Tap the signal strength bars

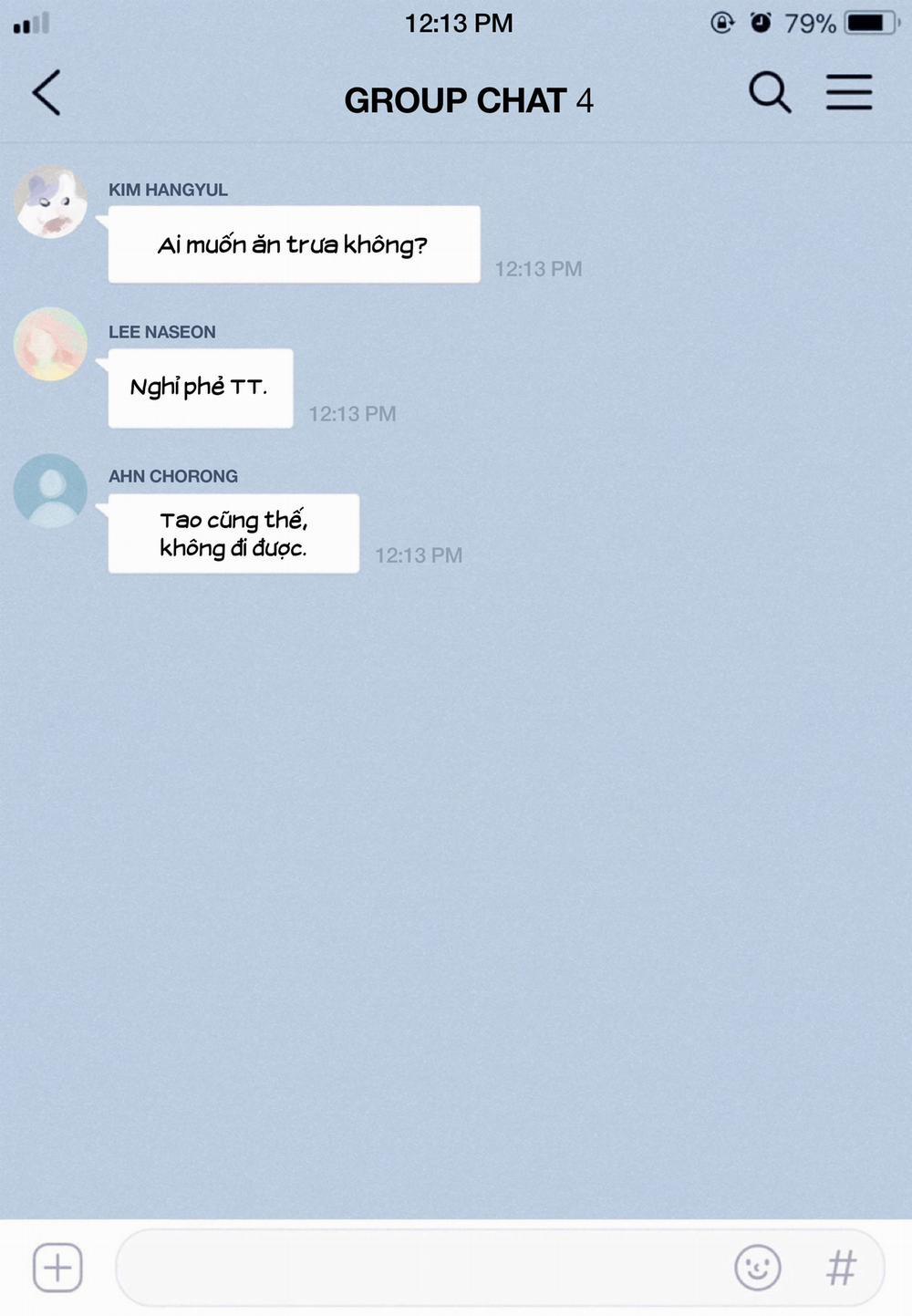31,24
